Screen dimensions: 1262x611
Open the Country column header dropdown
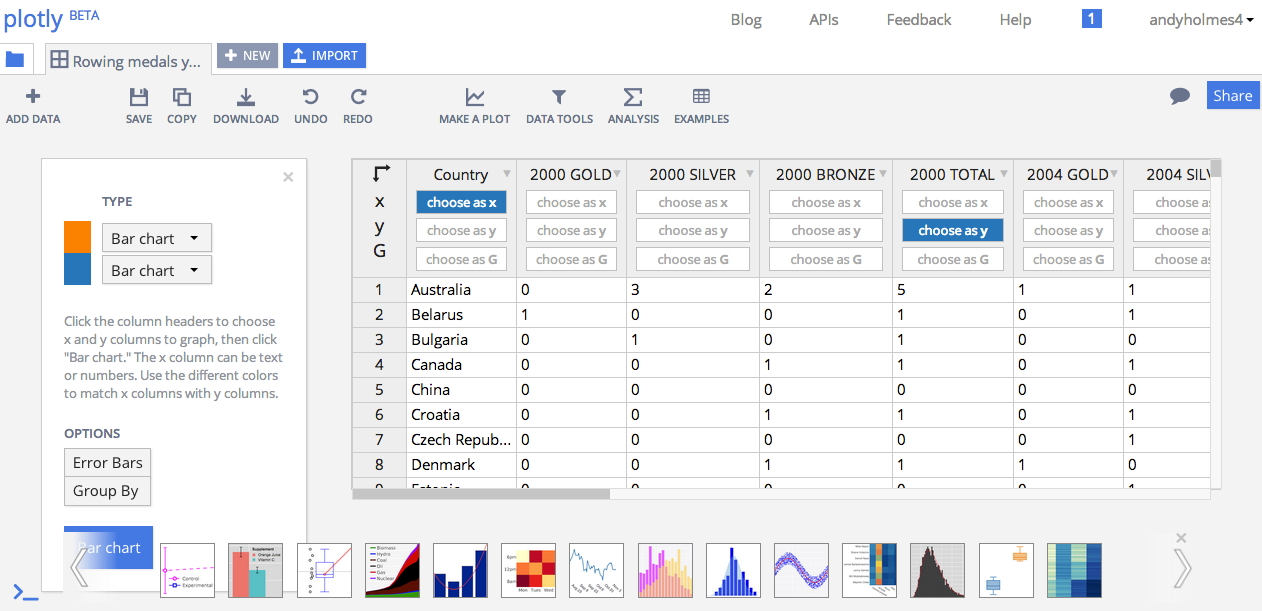coord(506,173)
